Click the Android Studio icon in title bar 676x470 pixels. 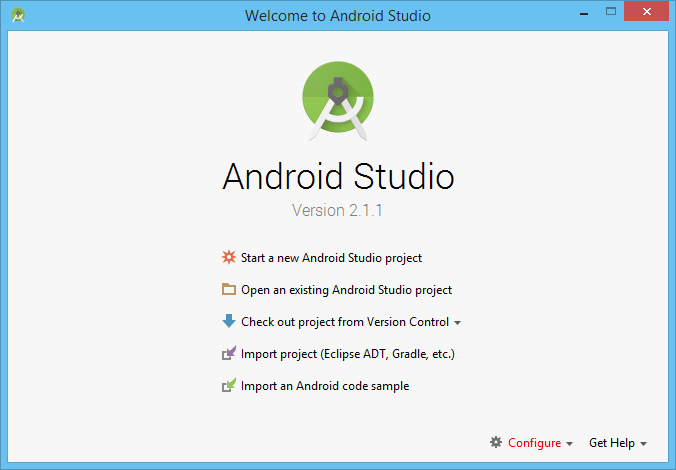[18, 16]
